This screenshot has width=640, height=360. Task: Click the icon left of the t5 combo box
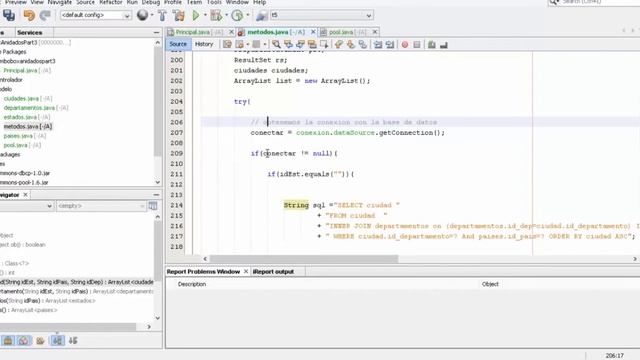tap(262, 16)
